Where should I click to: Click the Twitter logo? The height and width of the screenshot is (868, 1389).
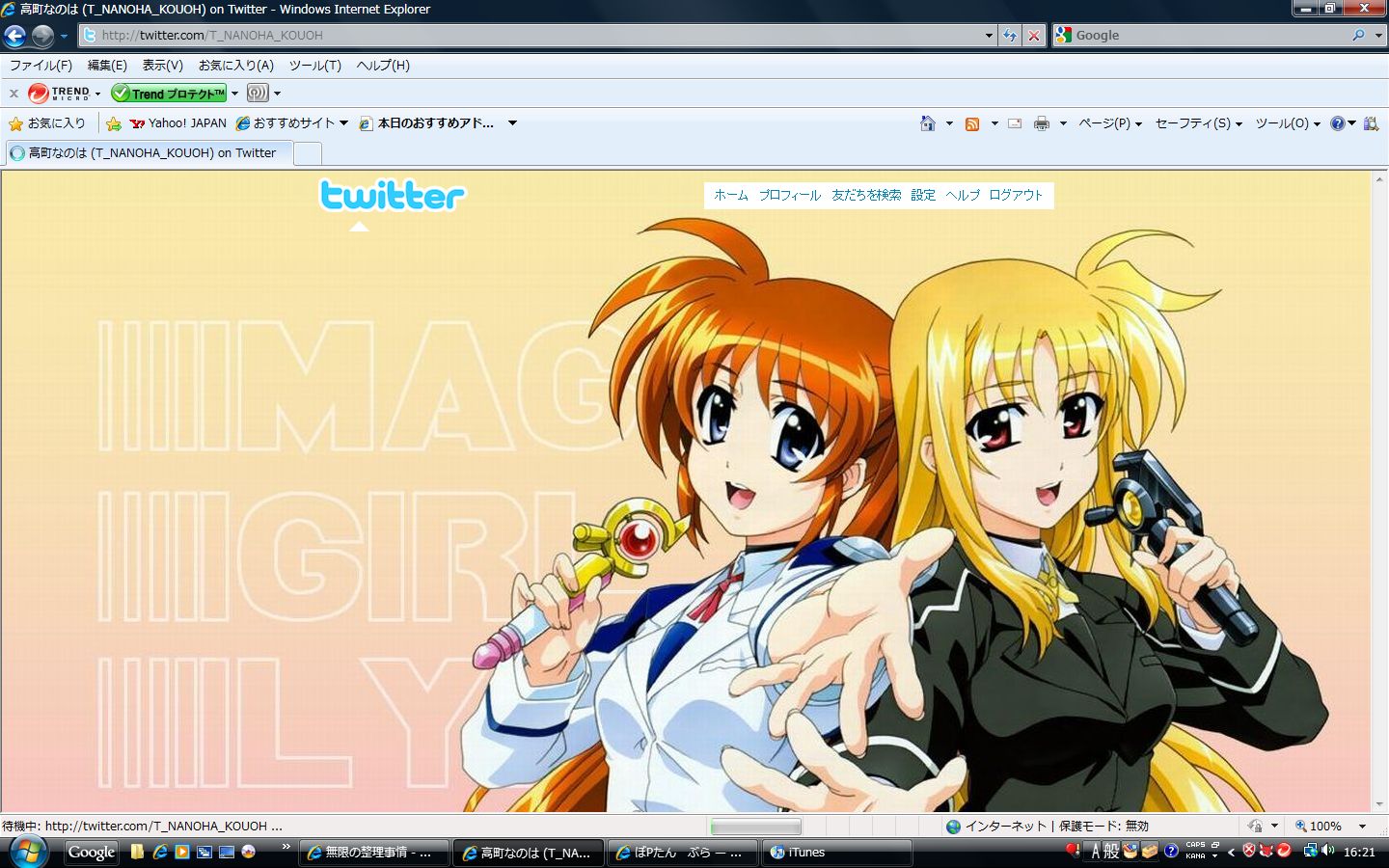pos(392,196)
